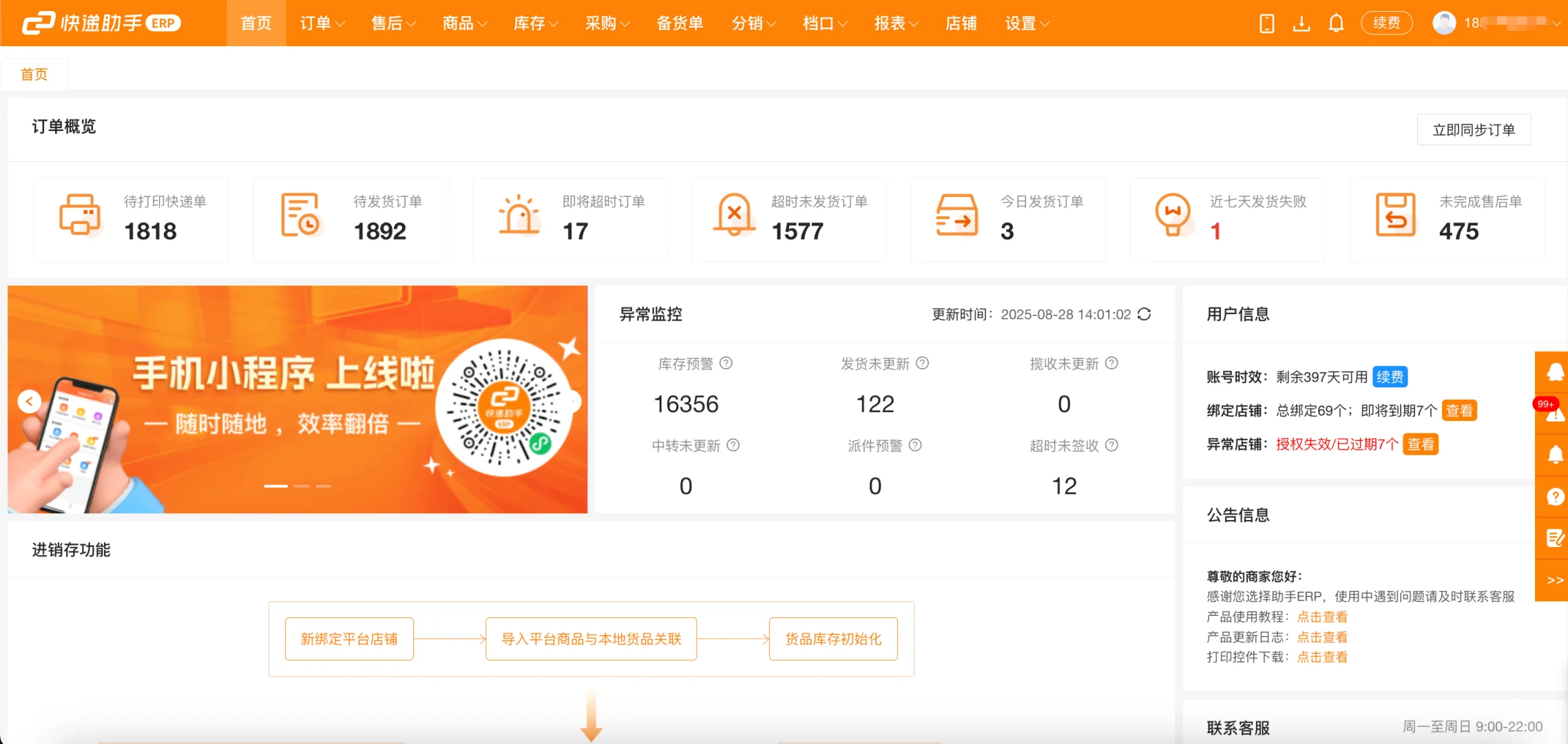Open the 报表 menu in navigation bar

(x=895, y=23)
